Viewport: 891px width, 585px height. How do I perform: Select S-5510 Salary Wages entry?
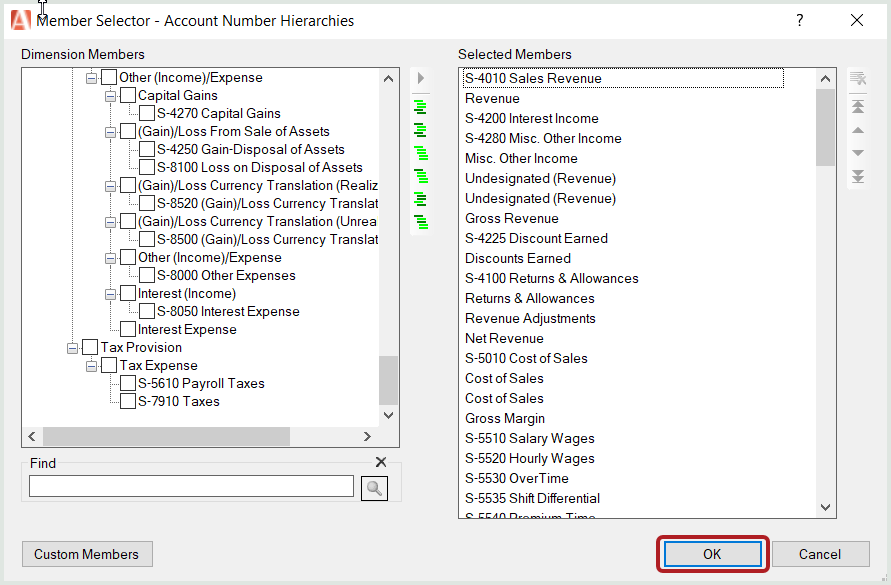point(530,438)
